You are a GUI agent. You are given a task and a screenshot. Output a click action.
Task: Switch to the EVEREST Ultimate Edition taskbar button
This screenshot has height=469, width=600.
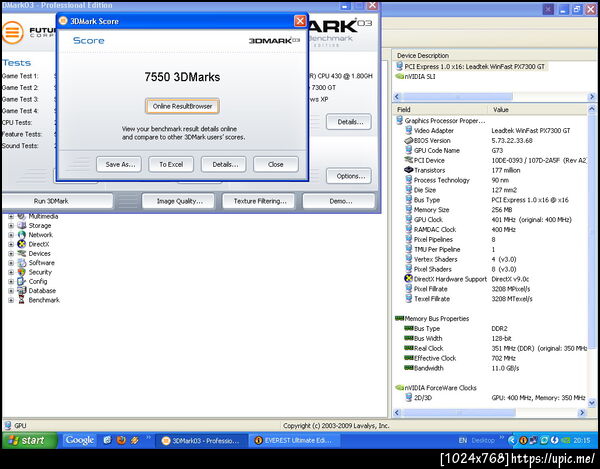294,441
